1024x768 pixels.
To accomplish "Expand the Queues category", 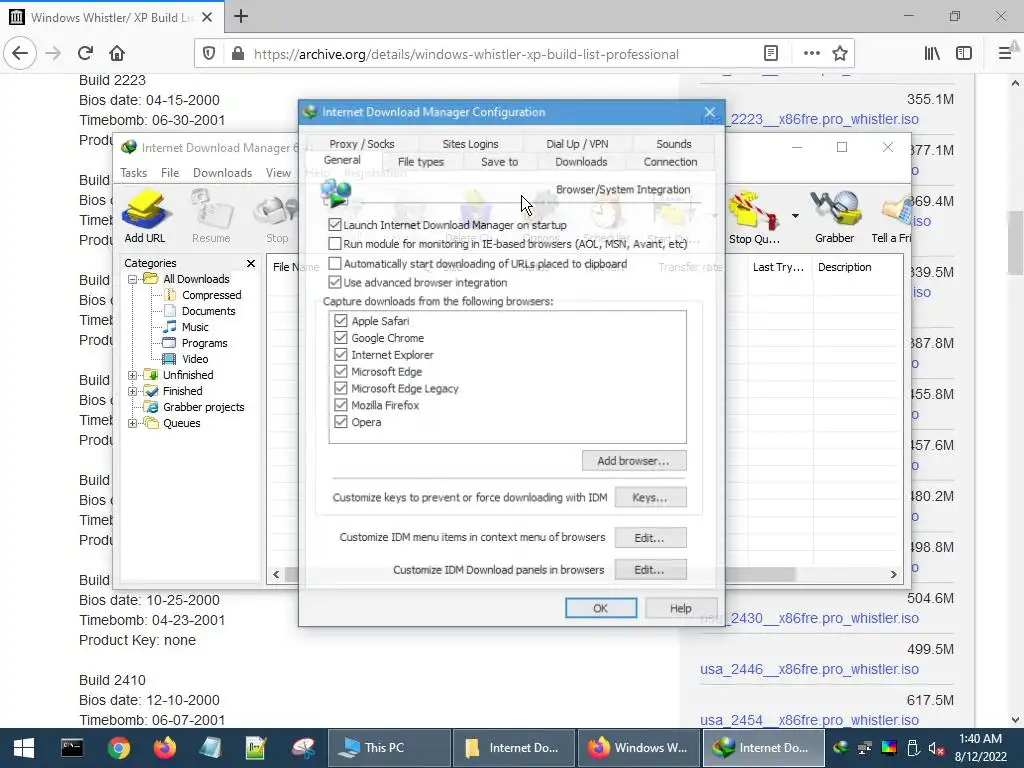I will tap(133, 423).
